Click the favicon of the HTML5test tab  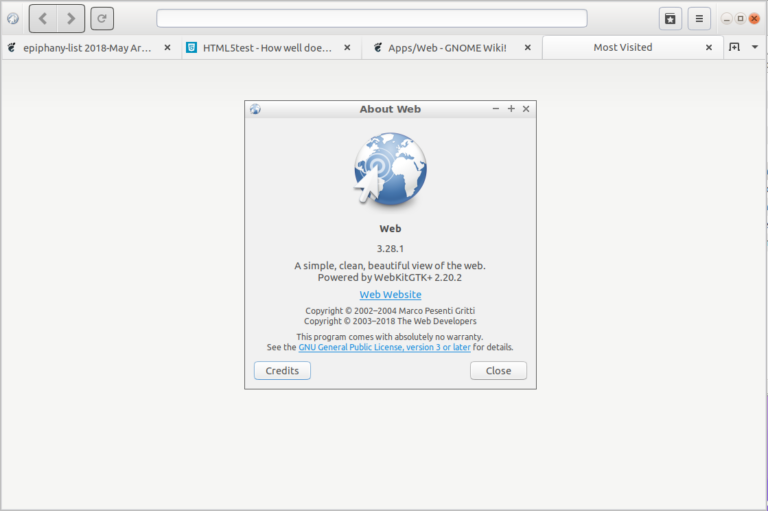point(192,48)
